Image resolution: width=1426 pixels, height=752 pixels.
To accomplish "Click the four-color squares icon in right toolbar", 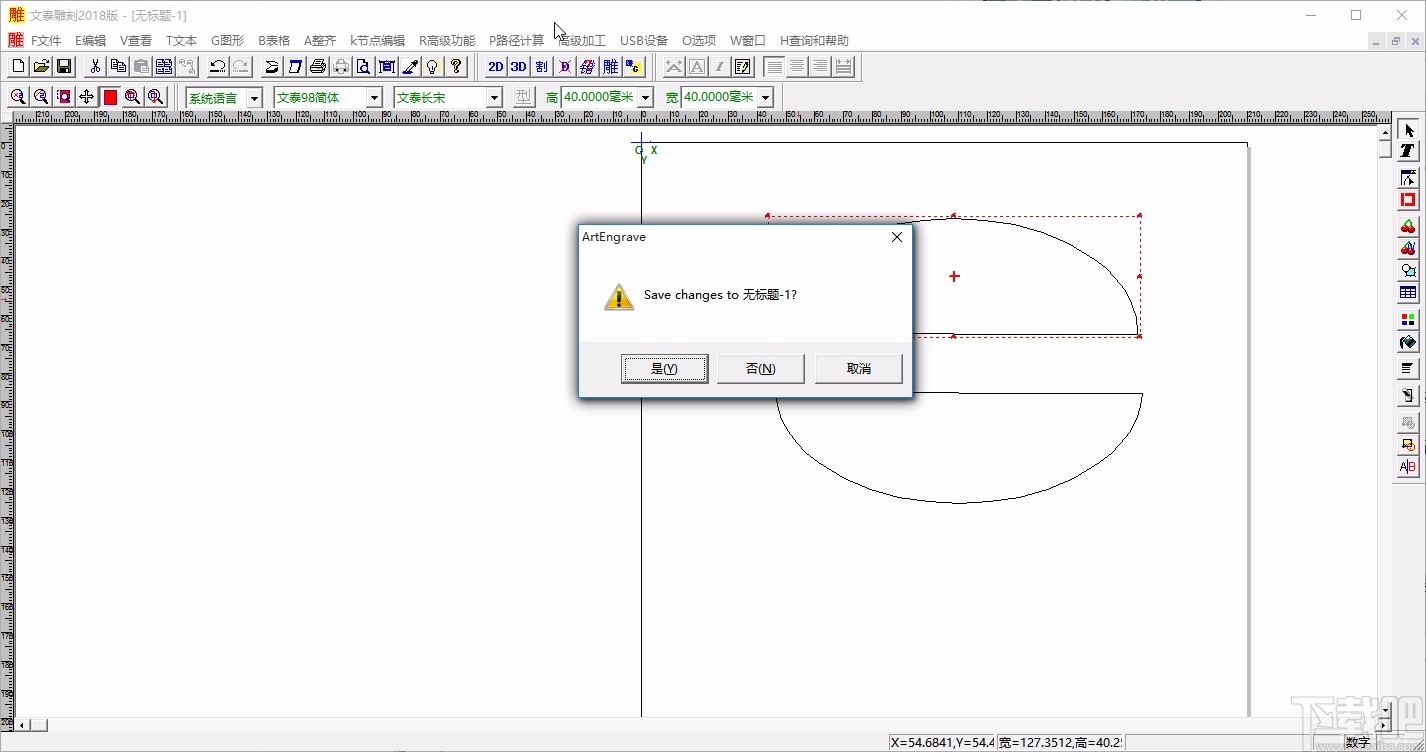I will coord(1408,320).
